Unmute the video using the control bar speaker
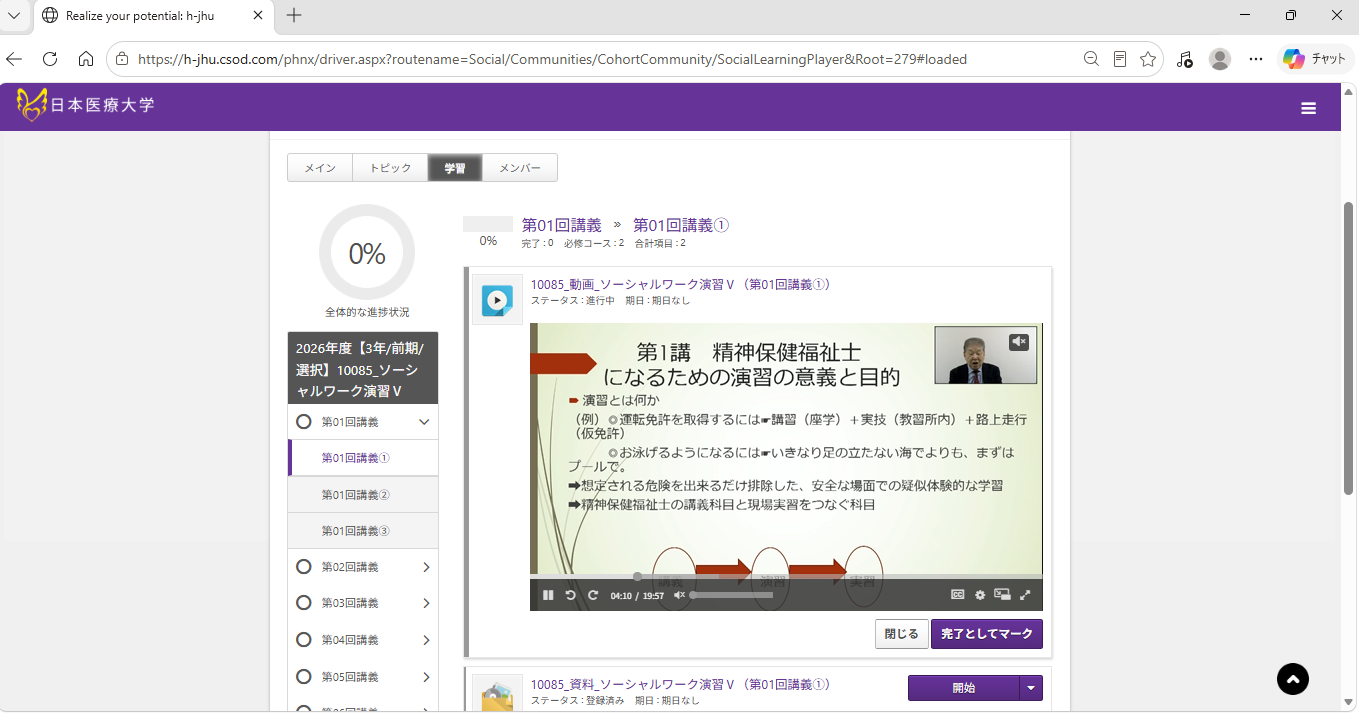Image resolution: width=1359 pixels, height=715 pixels. [x=680, y=595]
